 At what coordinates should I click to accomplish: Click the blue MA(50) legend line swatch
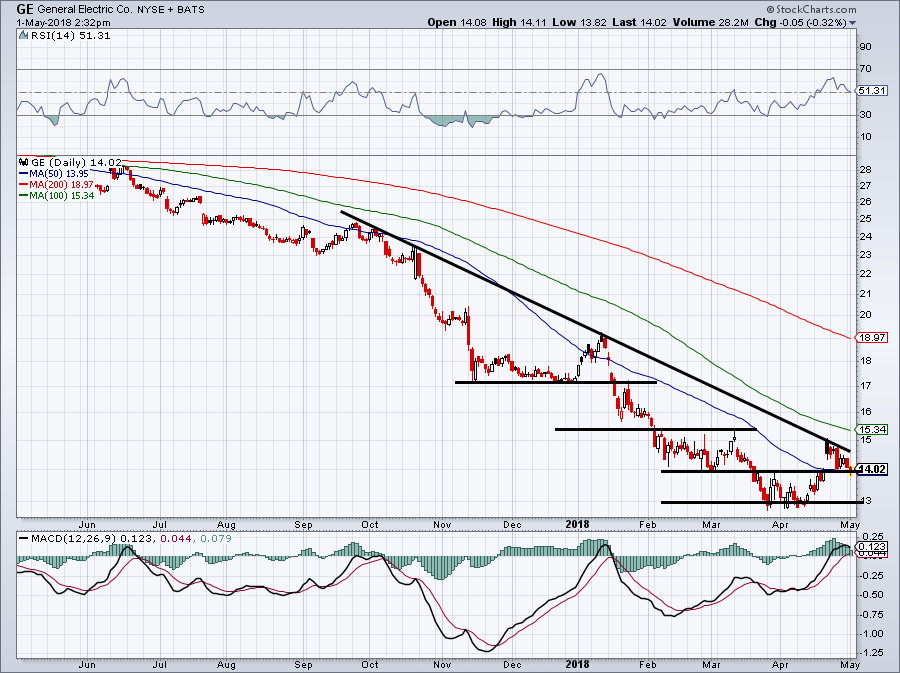point(24,173)
